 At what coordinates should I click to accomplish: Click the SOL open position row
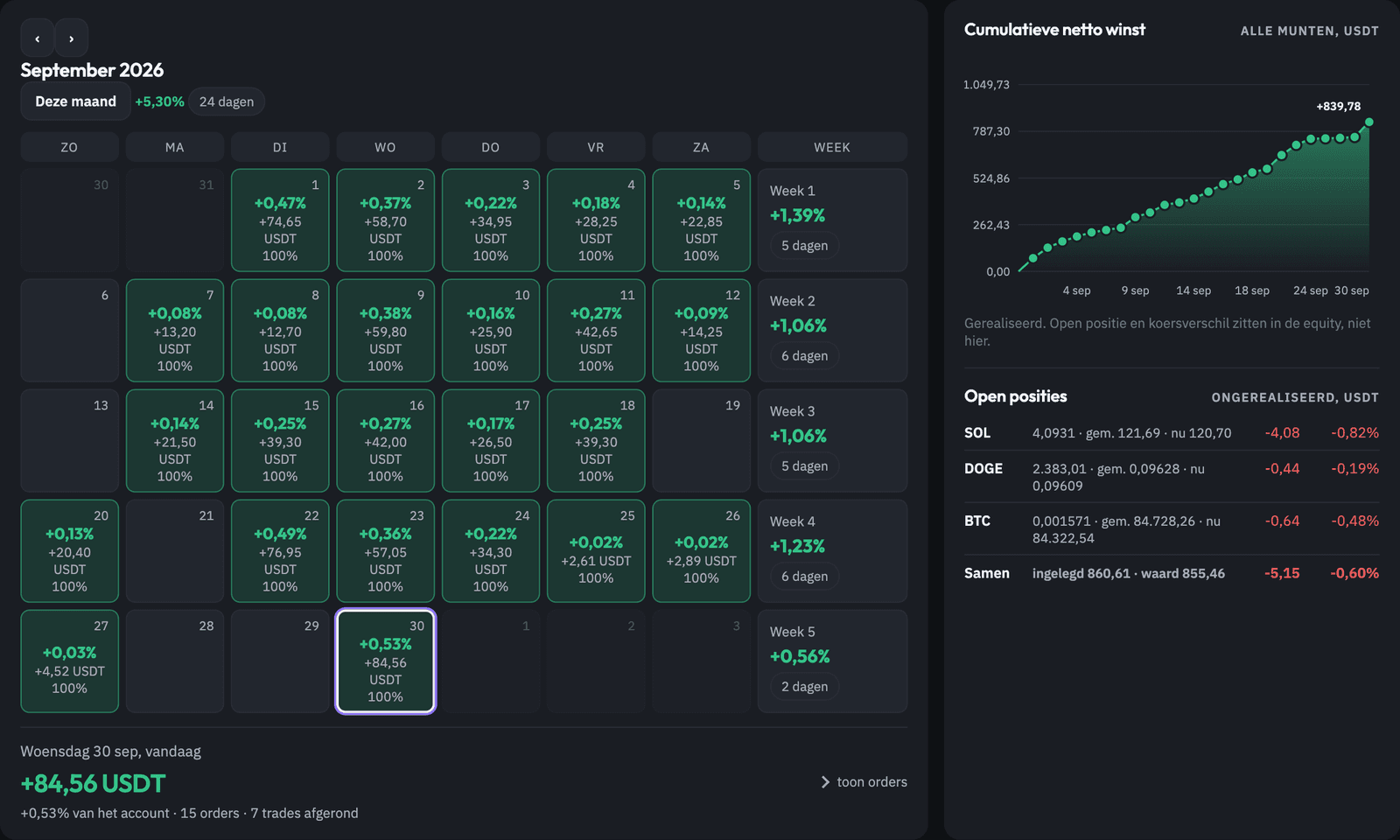(1172, 433)
